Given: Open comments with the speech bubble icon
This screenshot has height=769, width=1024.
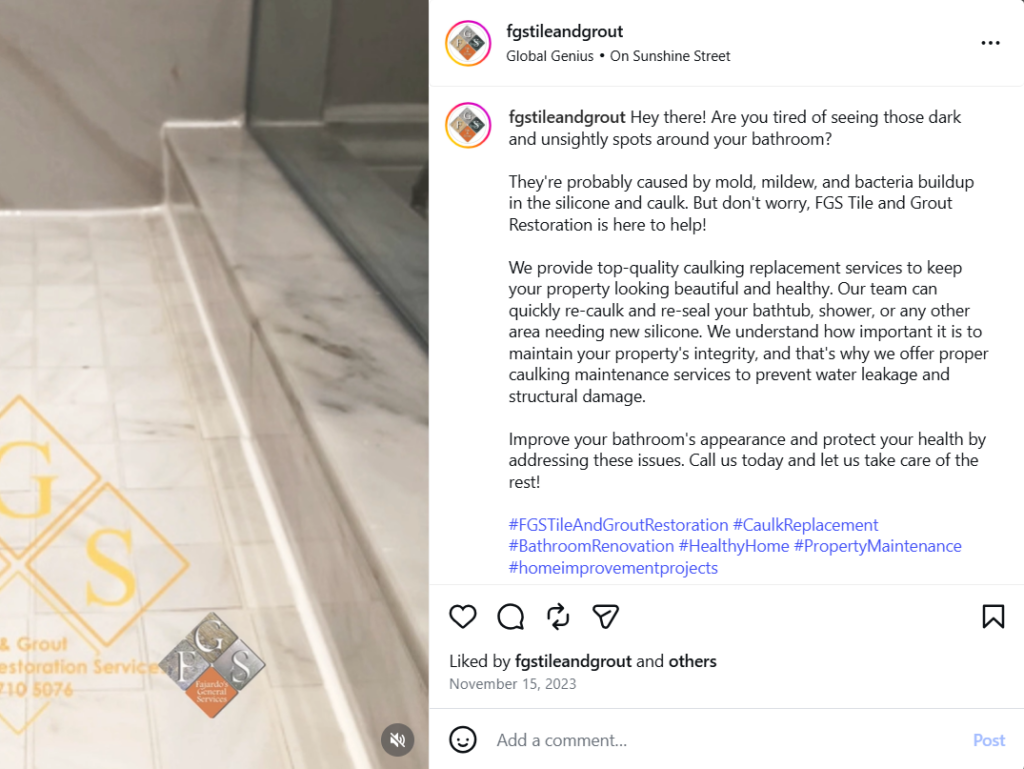Looking at the screenshot, I should tap(510, 616).
